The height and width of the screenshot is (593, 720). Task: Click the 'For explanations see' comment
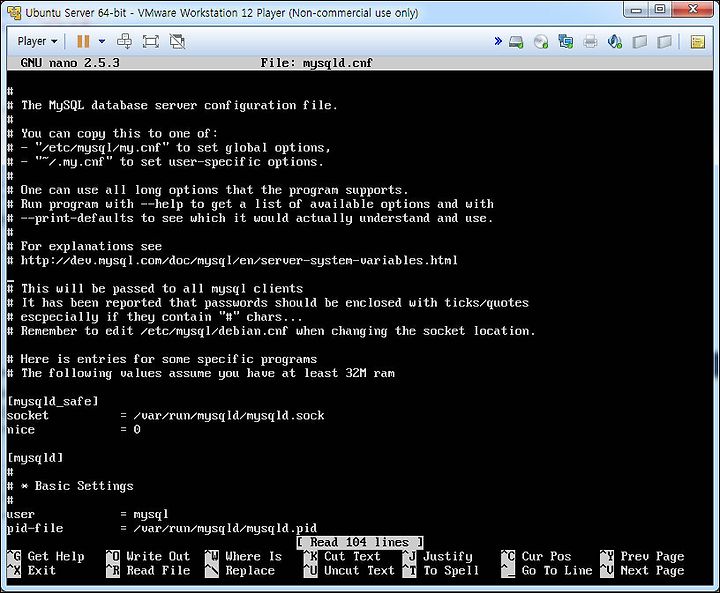tap(84, 246)
